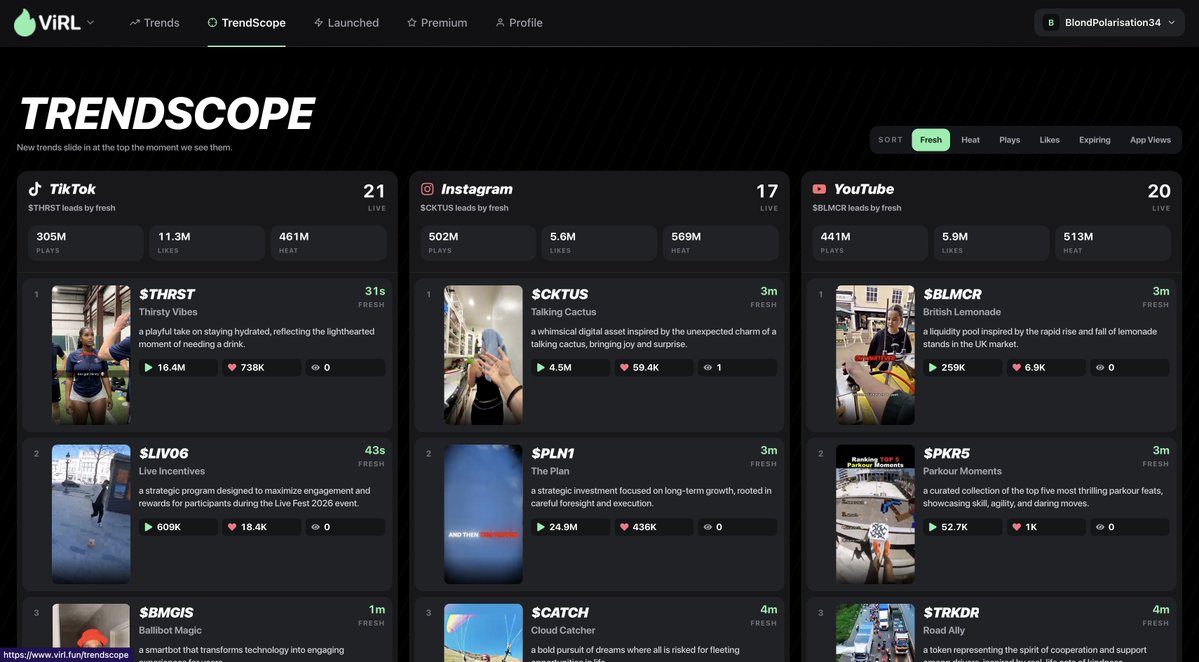Click the TikTok 305M plays stat

(x=86, y=243)
